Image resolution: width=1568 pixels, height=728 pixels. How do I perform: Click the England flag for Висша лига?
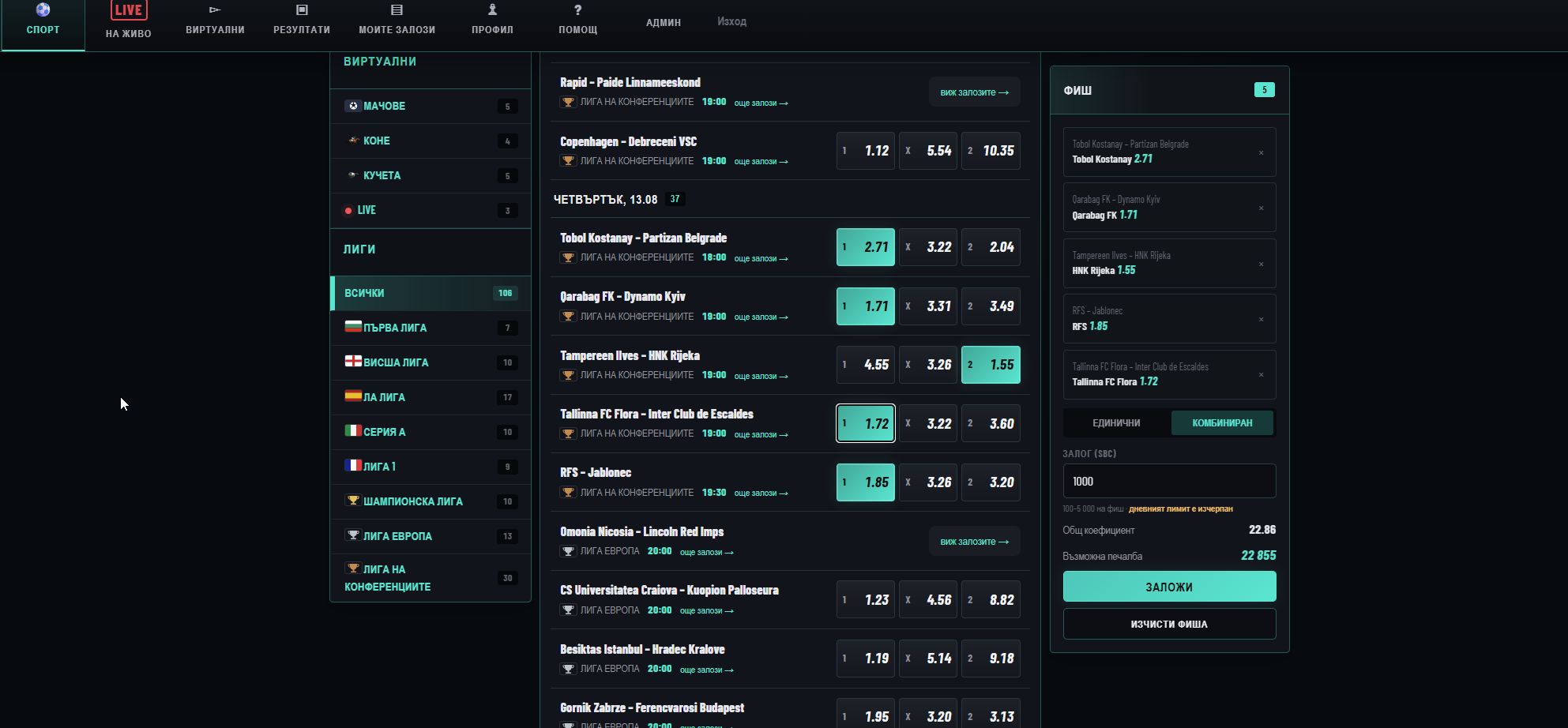353,361
